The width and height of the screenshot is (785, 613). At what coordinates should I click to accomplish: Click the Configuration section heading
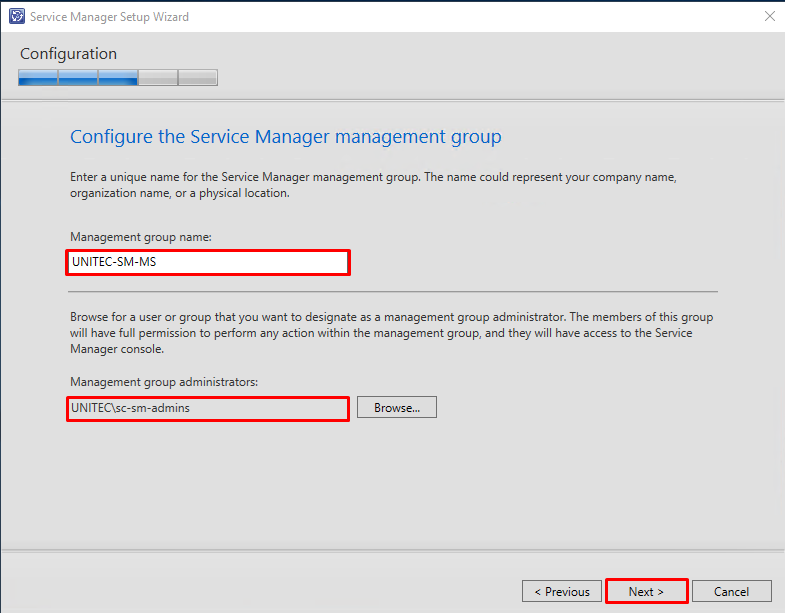coord(69,54)
